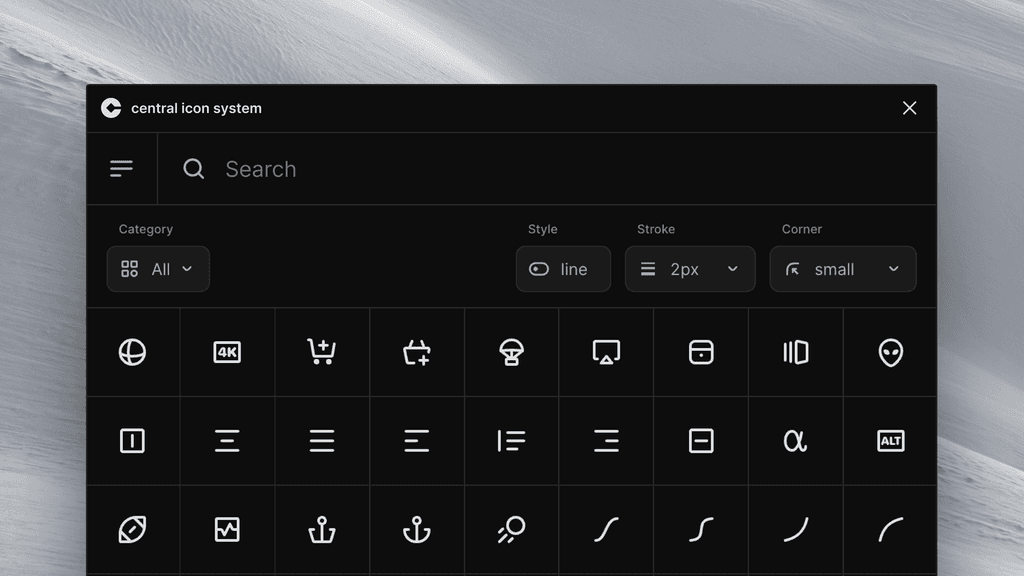Select the AirPlay screen icon

click(606, 352)
